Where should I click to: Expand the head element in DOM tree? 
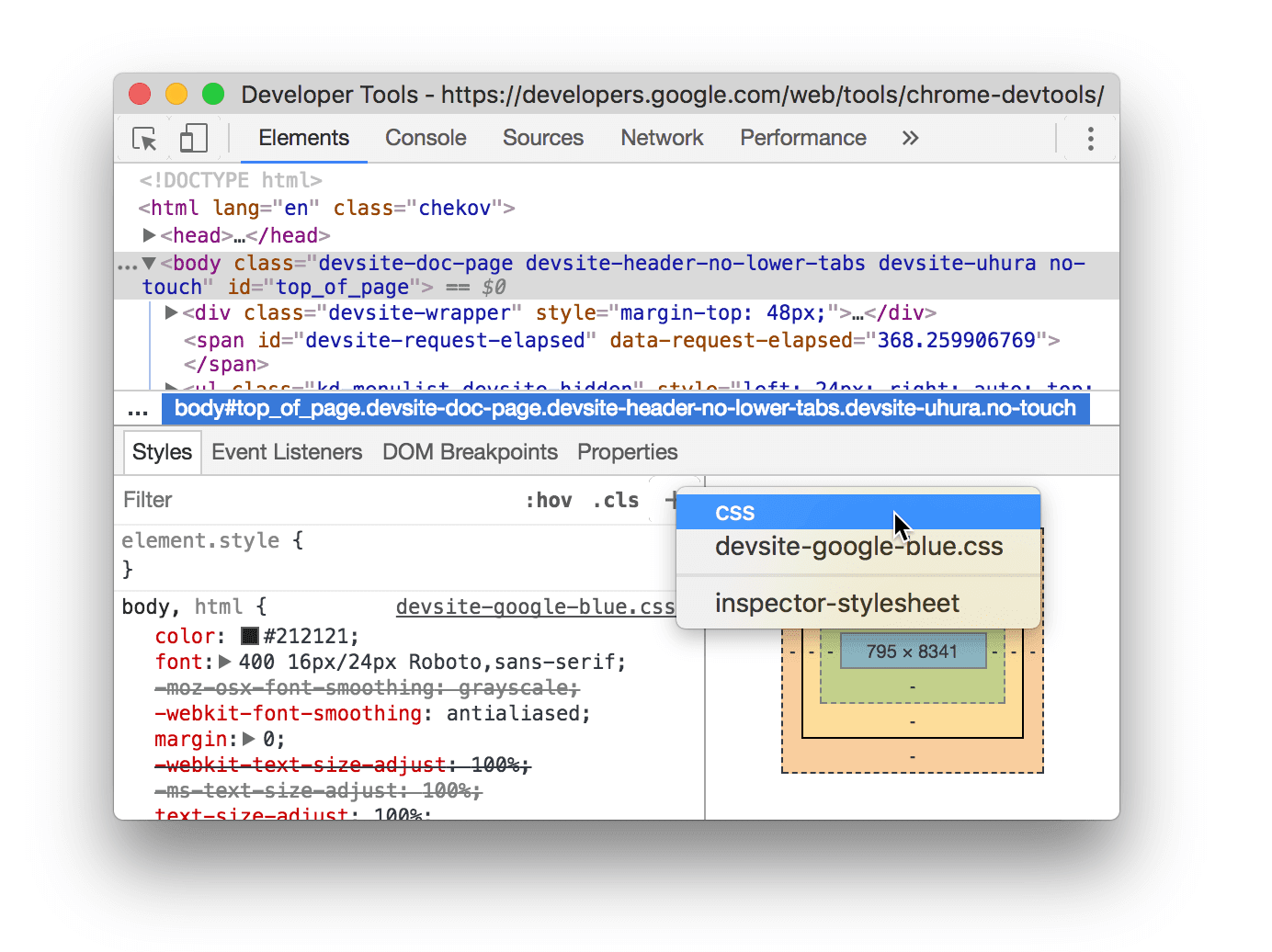(x=151, y=235)
